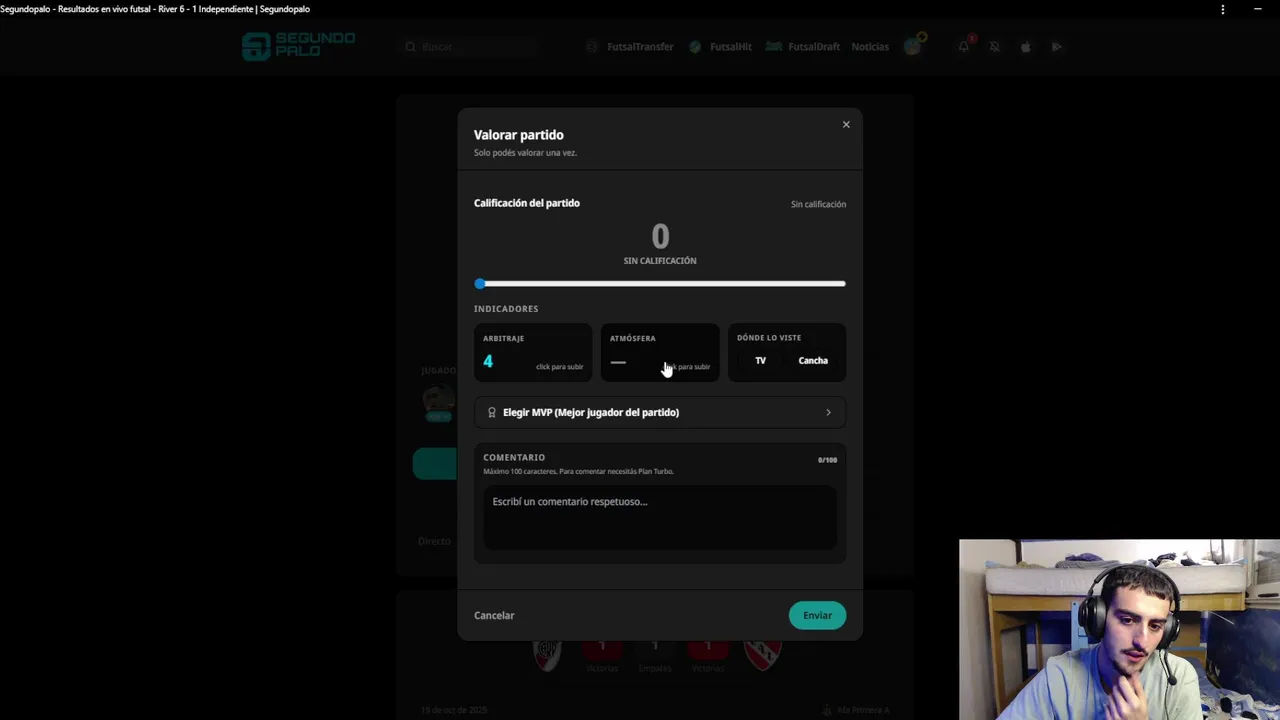Choose Cancha under Dónde lo viste

pyautogui.click(x=813, y=361)
